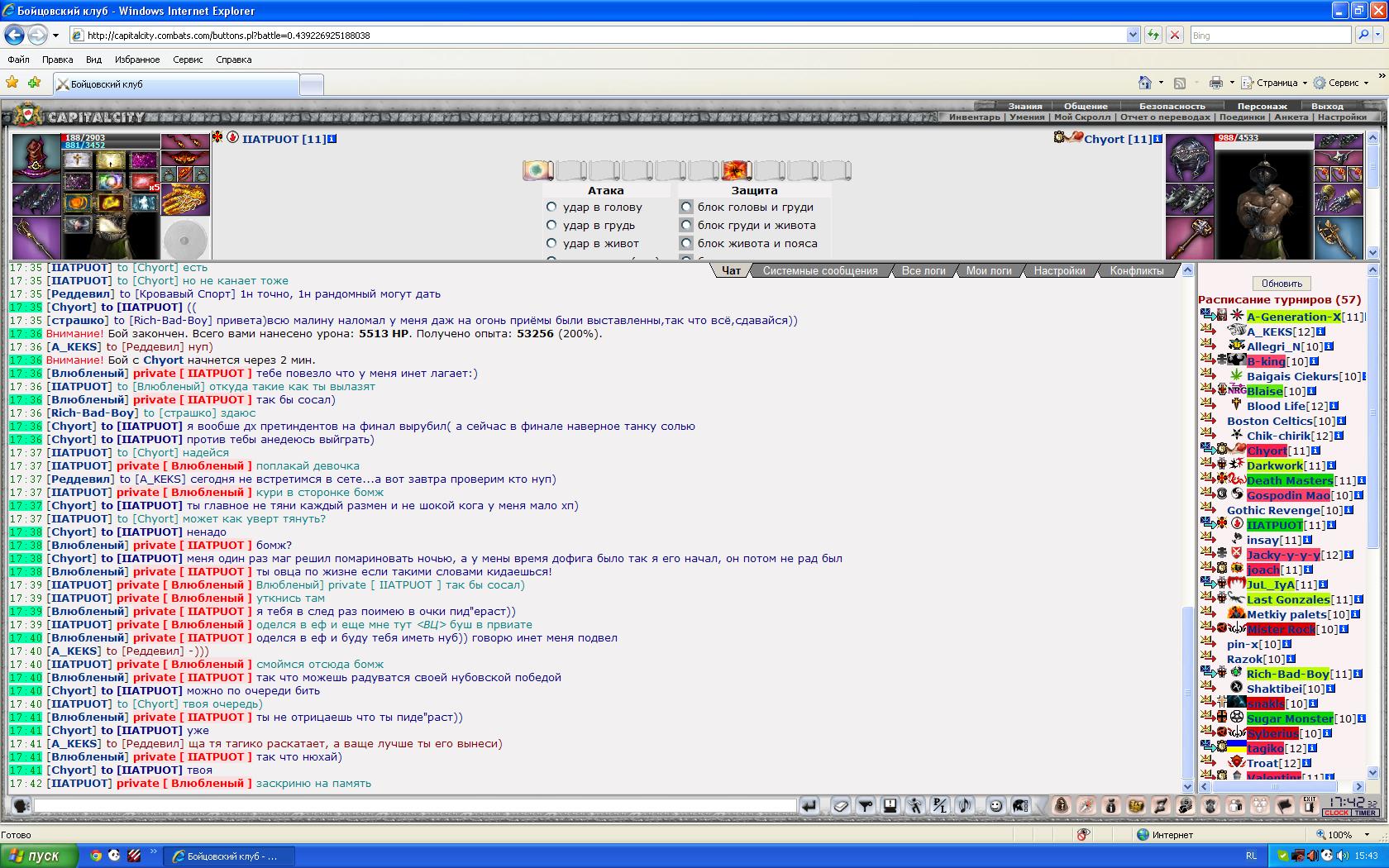This screenshot has width=1389, height=868.
Task: Open info icon next to Chyort [11] header
Action: [x=1158, y=139]
